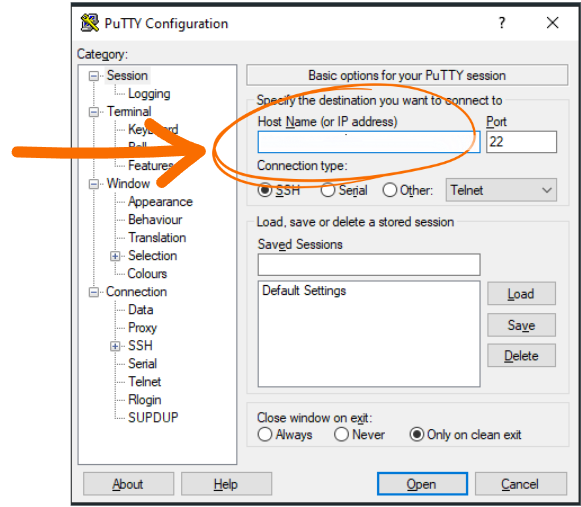Choose Never for close window on exit
Screen dimensions: 581x507
(x=341, y=434)
